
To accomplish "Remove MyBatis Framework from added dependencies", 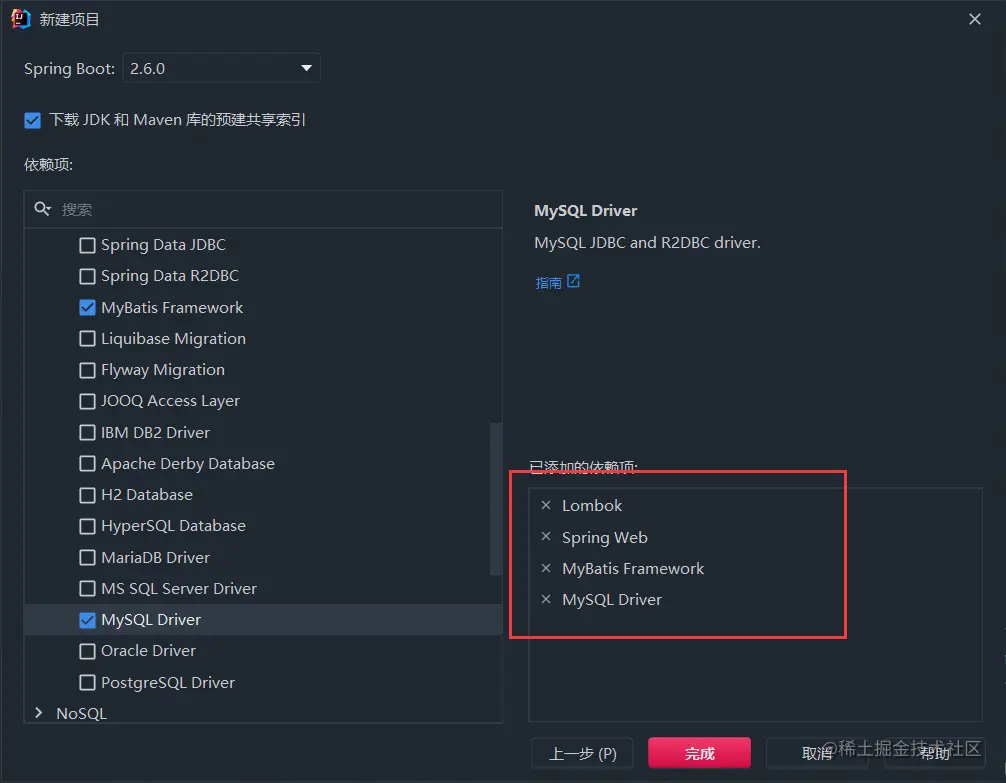I will [x=546, y=568].
